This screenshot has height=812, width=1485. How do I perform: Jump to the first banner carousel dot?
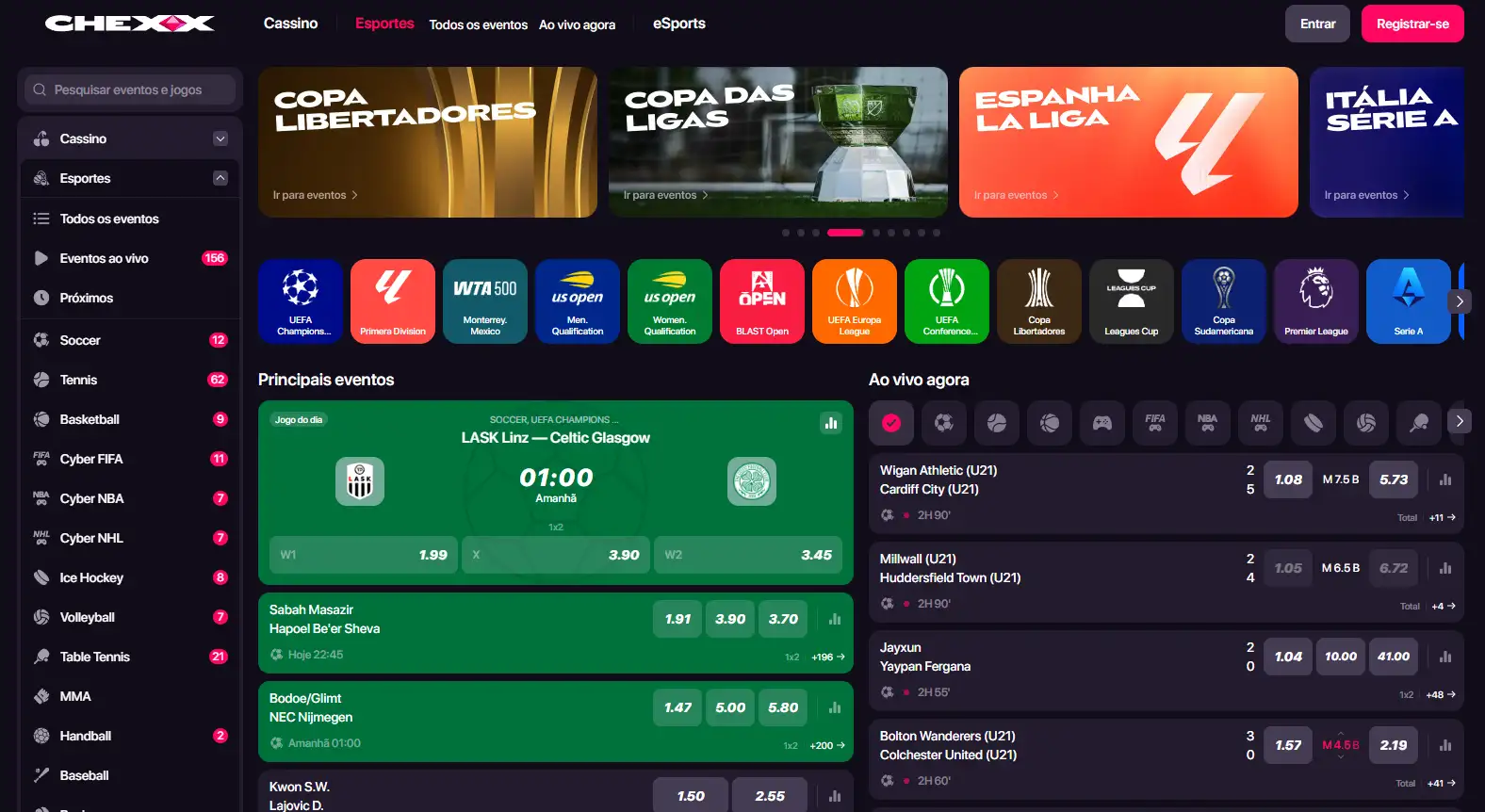pyautogui.click(x=786, y=233)
